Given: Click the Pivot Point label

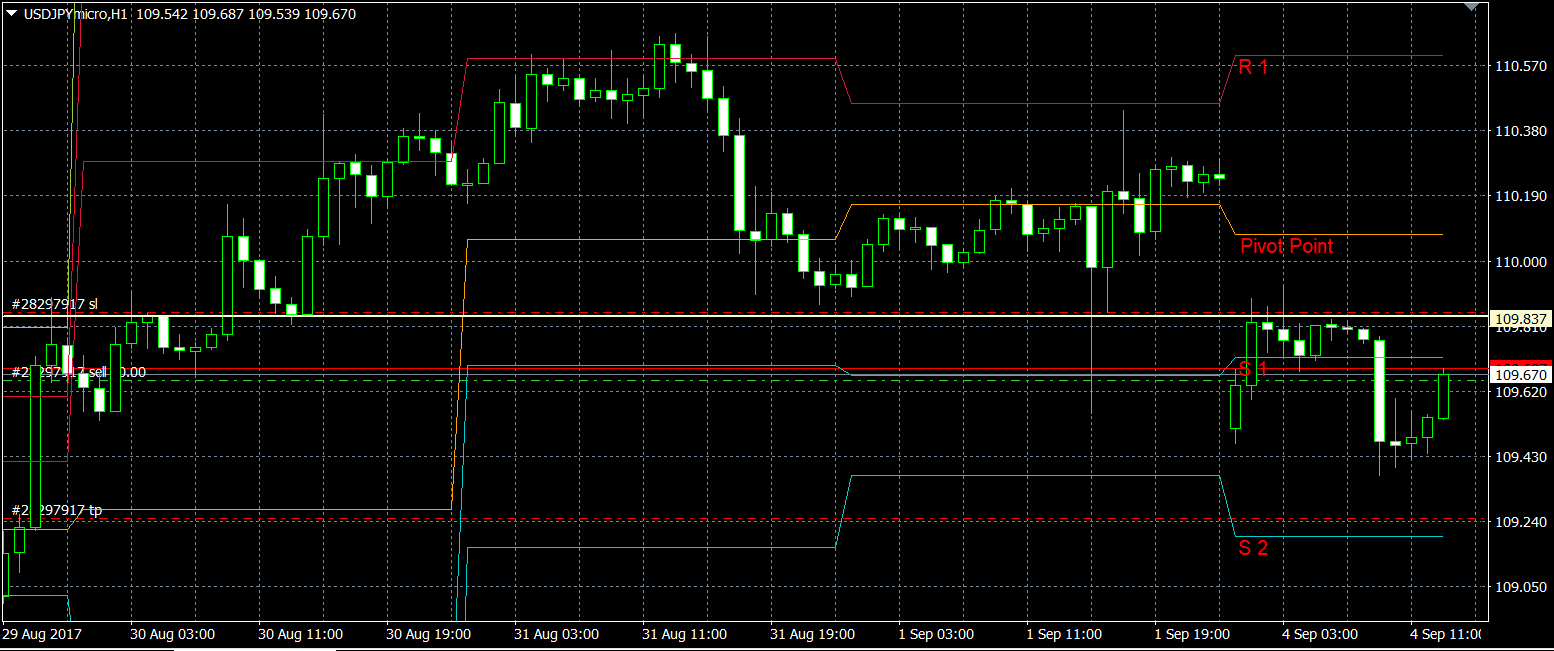Looking at the screenshot, I should click(x=1286, y=246).
